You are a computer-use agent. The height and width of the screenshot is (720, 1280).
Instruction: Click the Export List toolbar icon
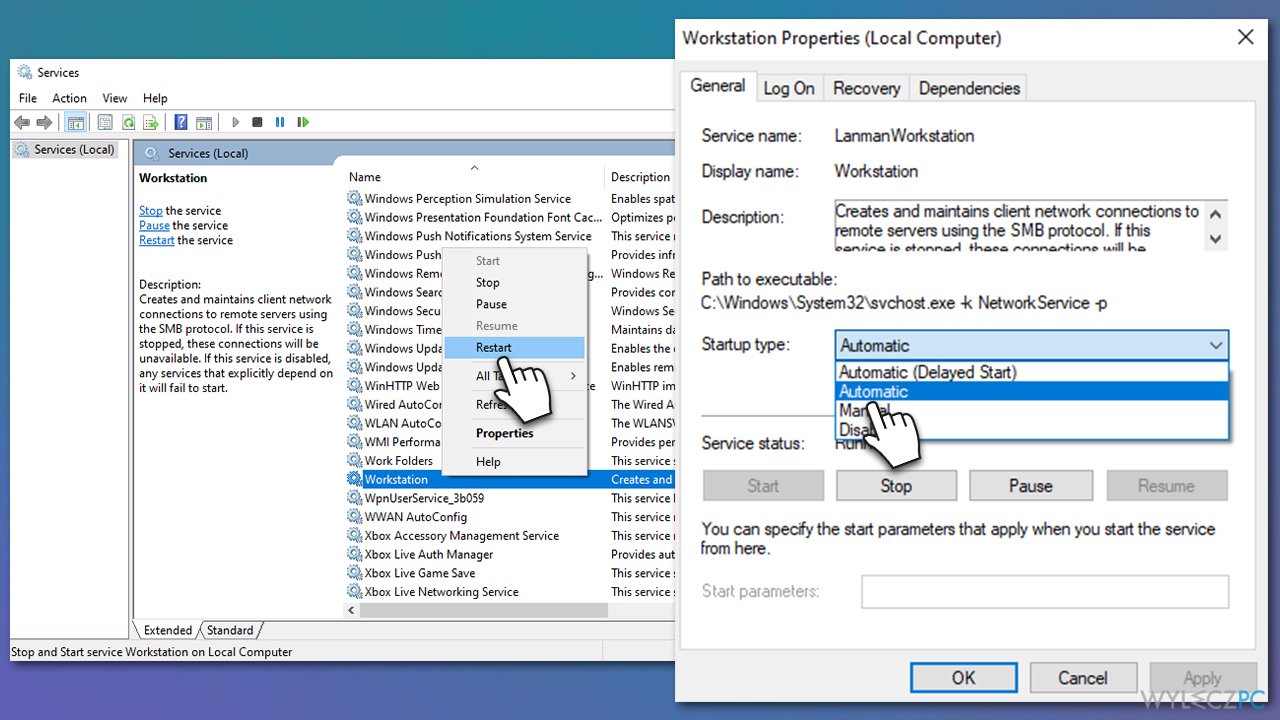pos(151,122)
